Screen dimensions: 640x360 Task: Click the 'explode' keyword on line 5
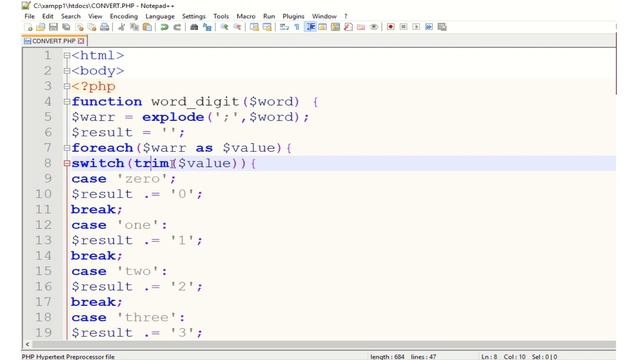173,117
